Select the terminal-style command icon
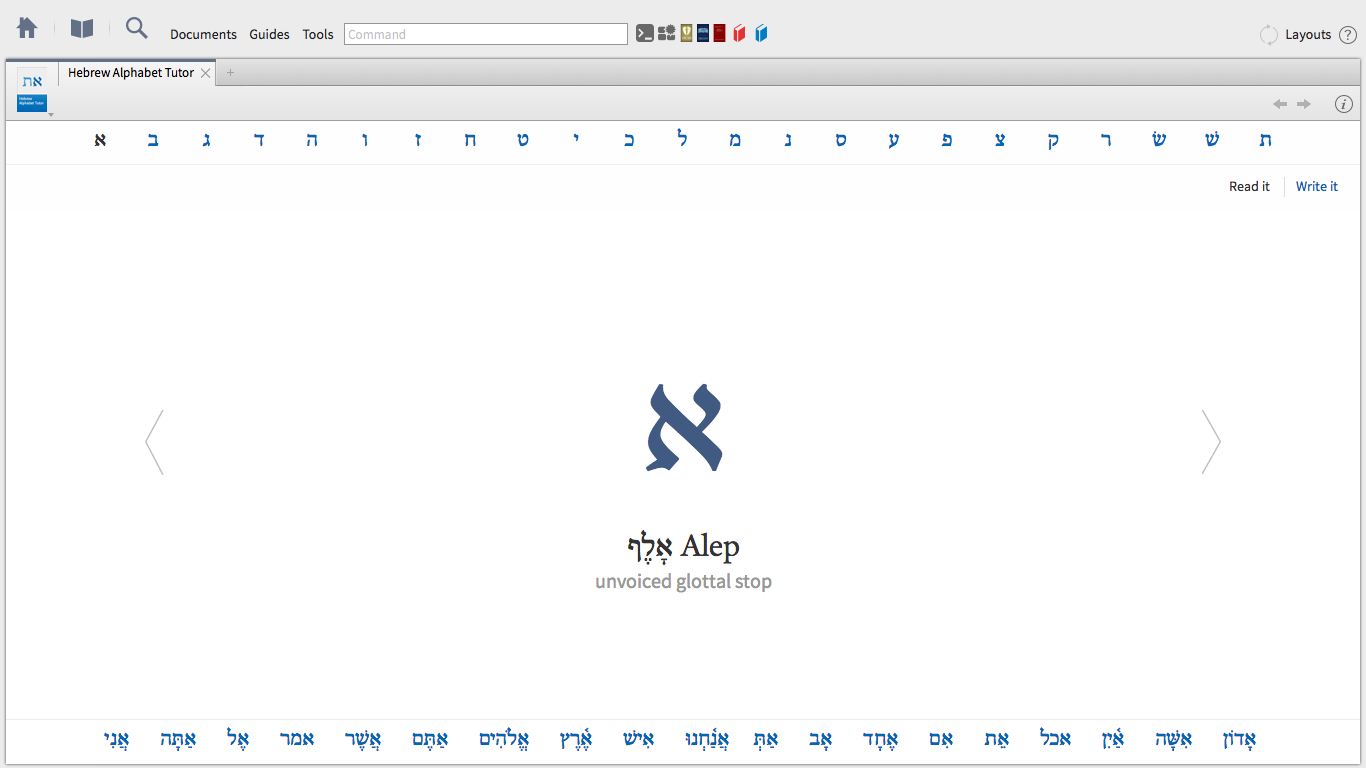Screen dimensions: 1366x768 (x=645, y=33)
